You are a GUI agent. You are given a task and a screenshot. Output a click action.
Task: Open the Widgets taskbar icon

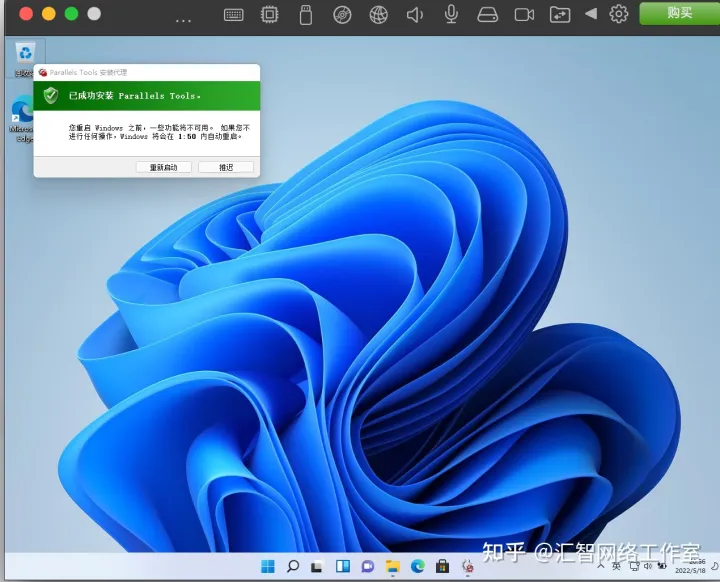343,566
